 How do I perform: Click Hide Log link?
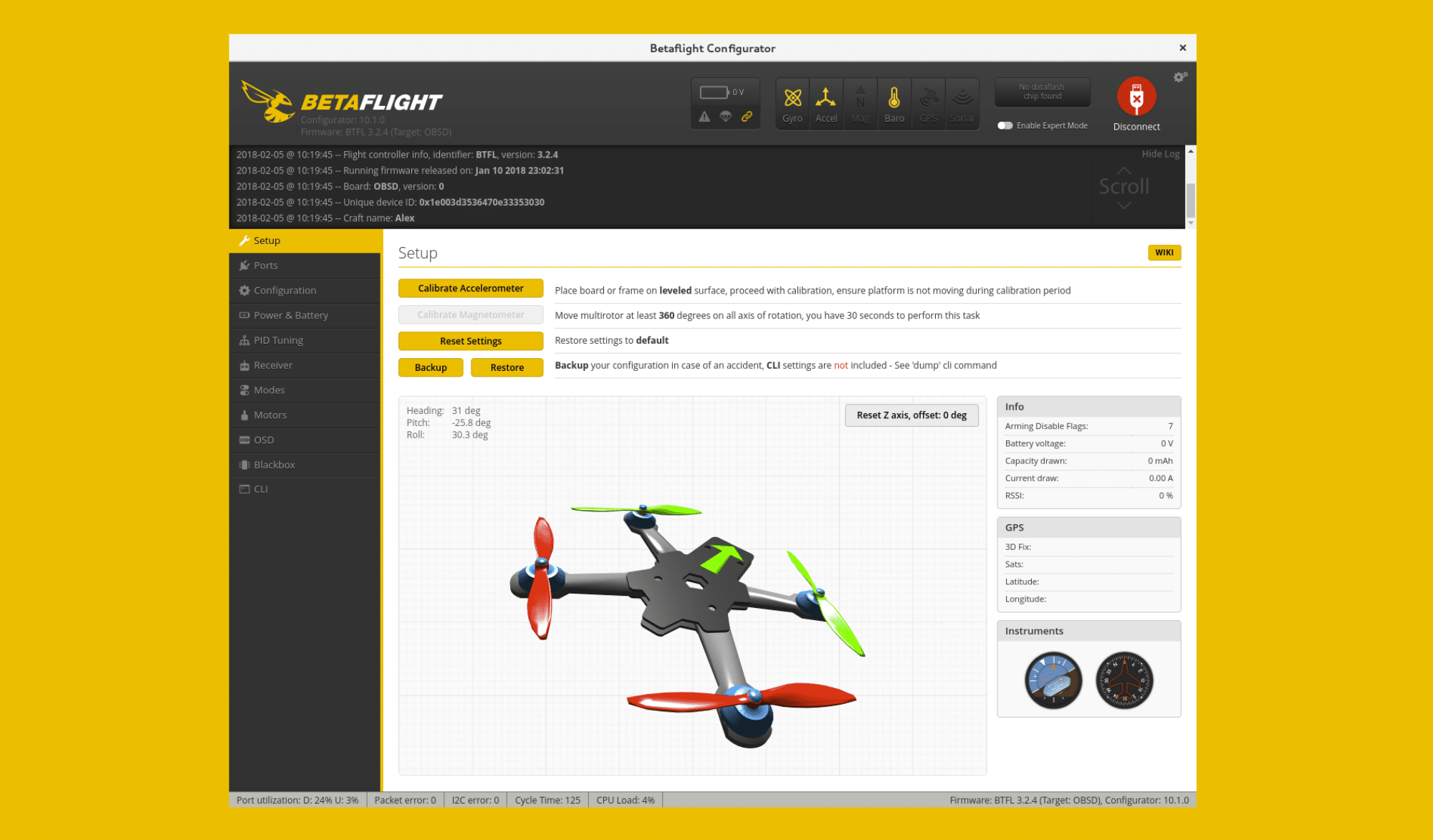1160,154
